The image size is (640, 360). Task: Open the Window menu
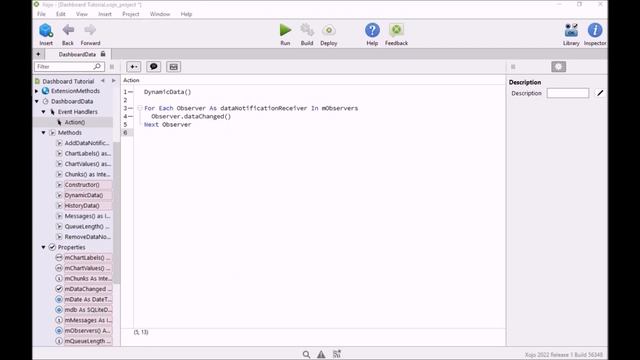point(160,14)
